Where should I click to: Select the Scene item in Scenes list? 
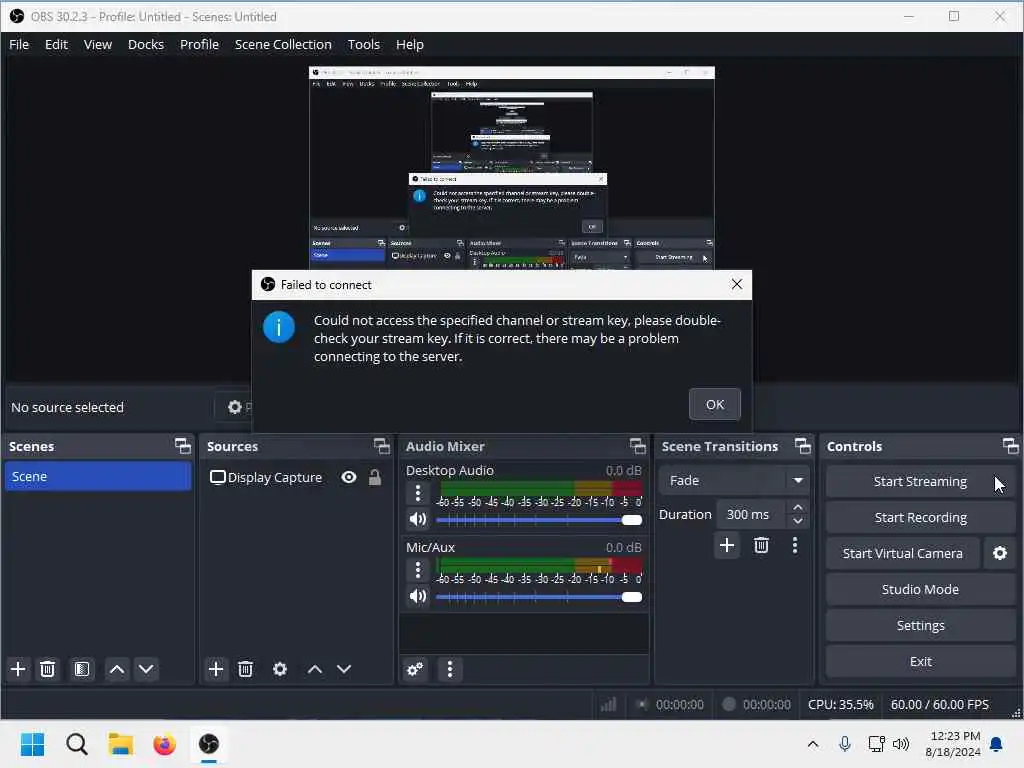(97, 476)
